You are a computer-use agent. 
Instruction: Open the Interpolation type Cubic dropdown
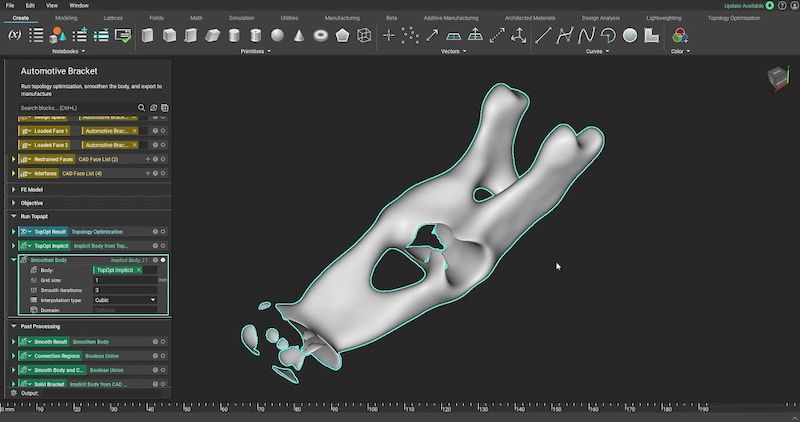[125, 300]
